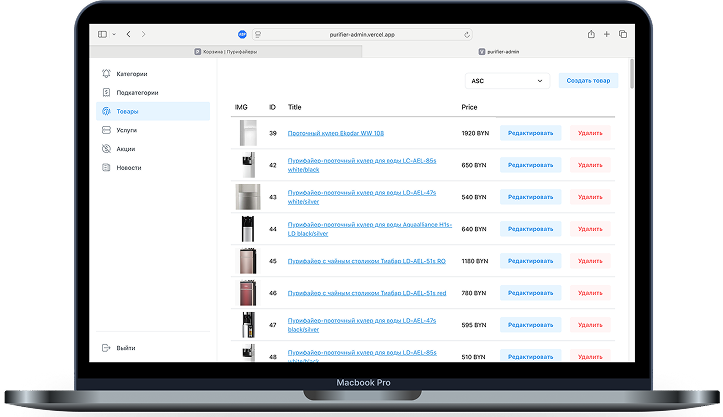Reload the page with refresh icon
Image resolution: width=723 pixels, height=417 pixels.
(467, 35)
